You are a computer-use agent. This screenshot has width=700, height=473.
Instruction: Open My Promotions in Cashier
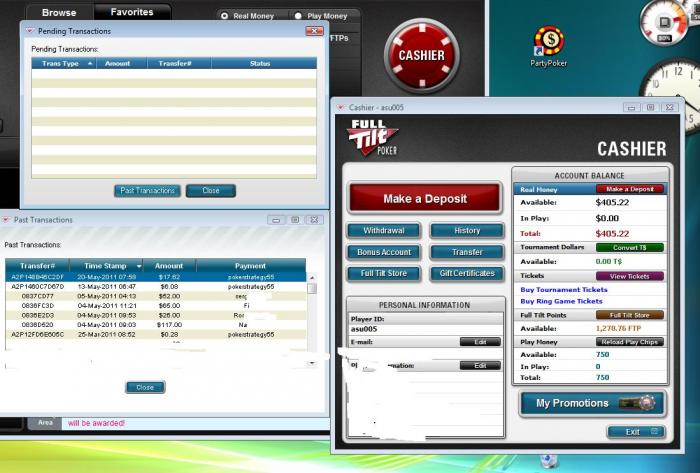click(x=592, y=403)
